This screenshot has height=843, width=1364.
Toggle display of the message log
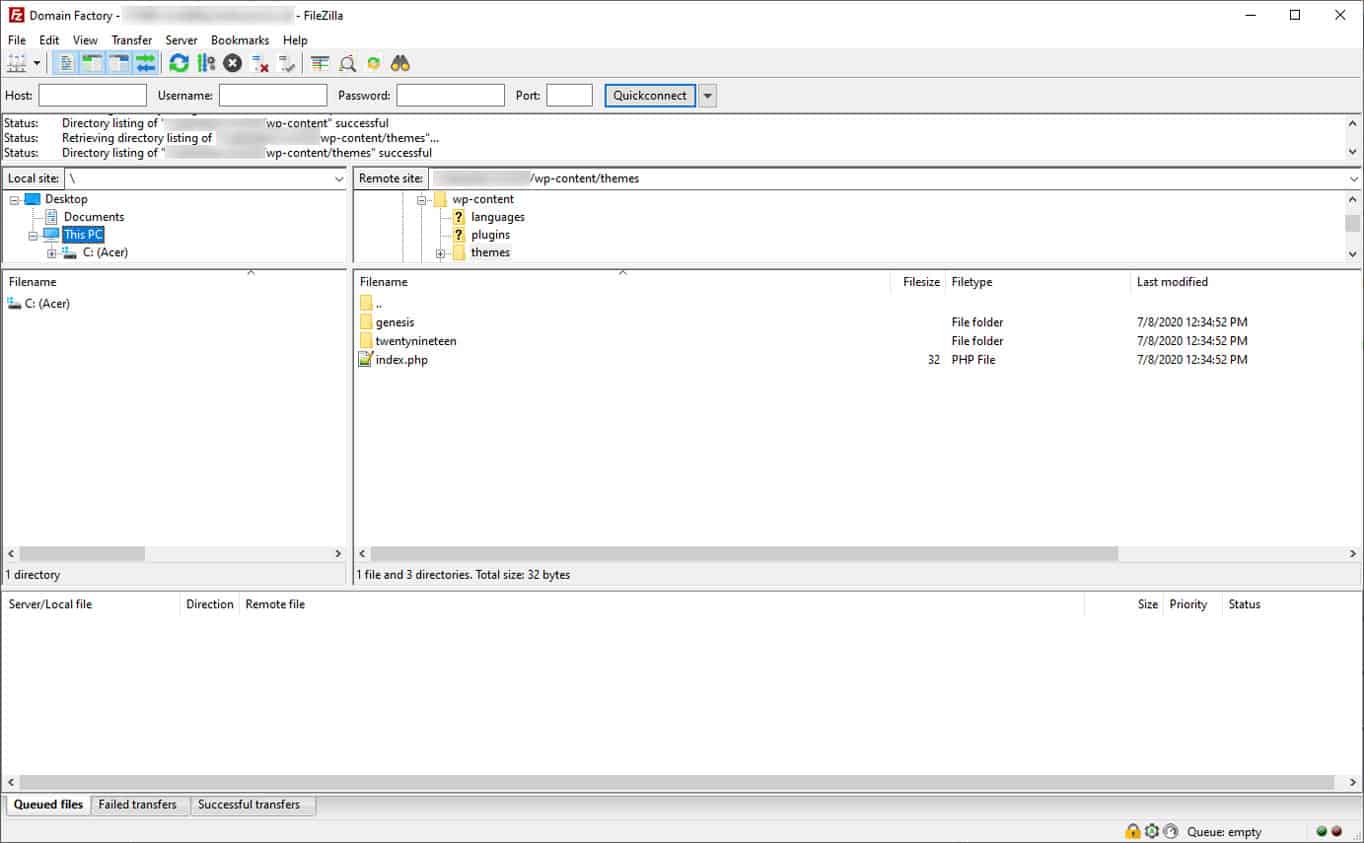click(66, 63)
